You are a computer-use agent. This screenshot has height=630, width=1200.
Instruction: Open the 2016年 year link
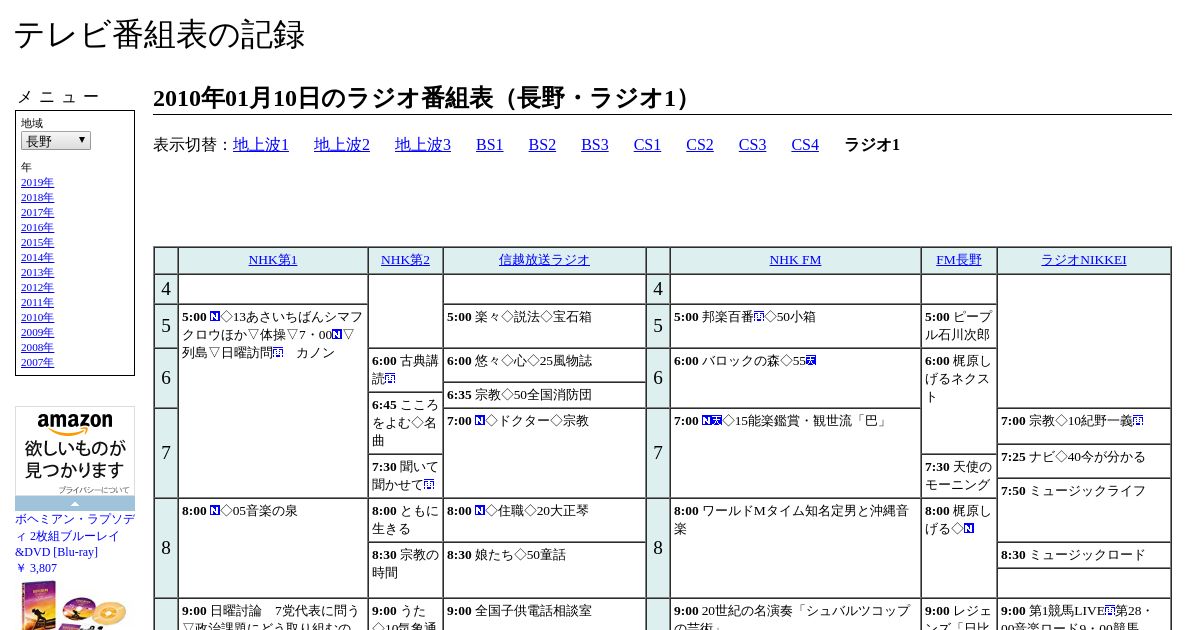click(x=37, y=227)
